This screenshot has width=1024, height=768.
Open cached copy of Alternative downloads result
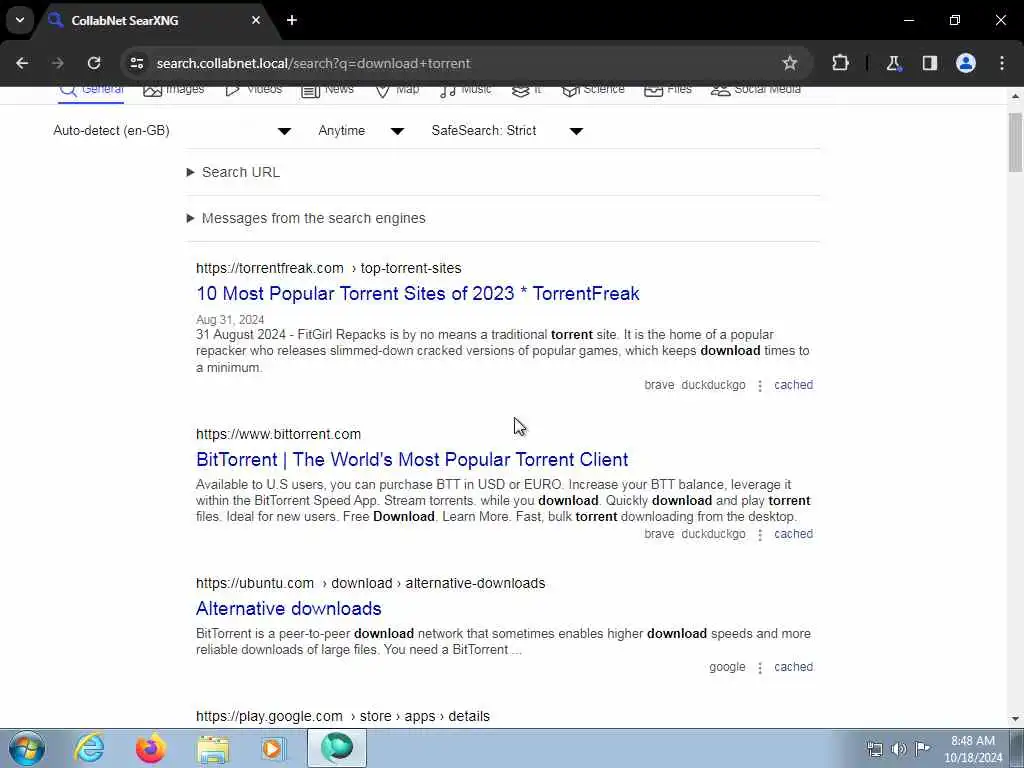pyautogui.click(x=793, y=667)
